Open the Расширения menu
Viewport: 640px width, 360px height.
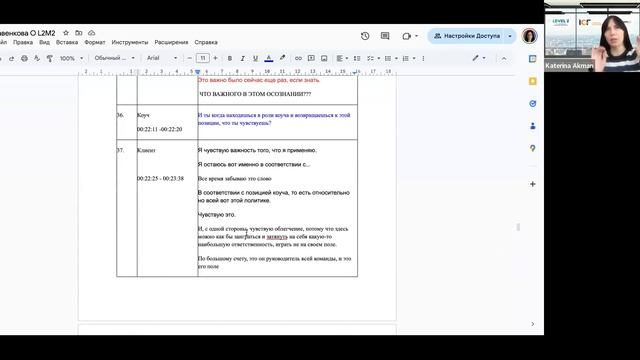point(171,42)
